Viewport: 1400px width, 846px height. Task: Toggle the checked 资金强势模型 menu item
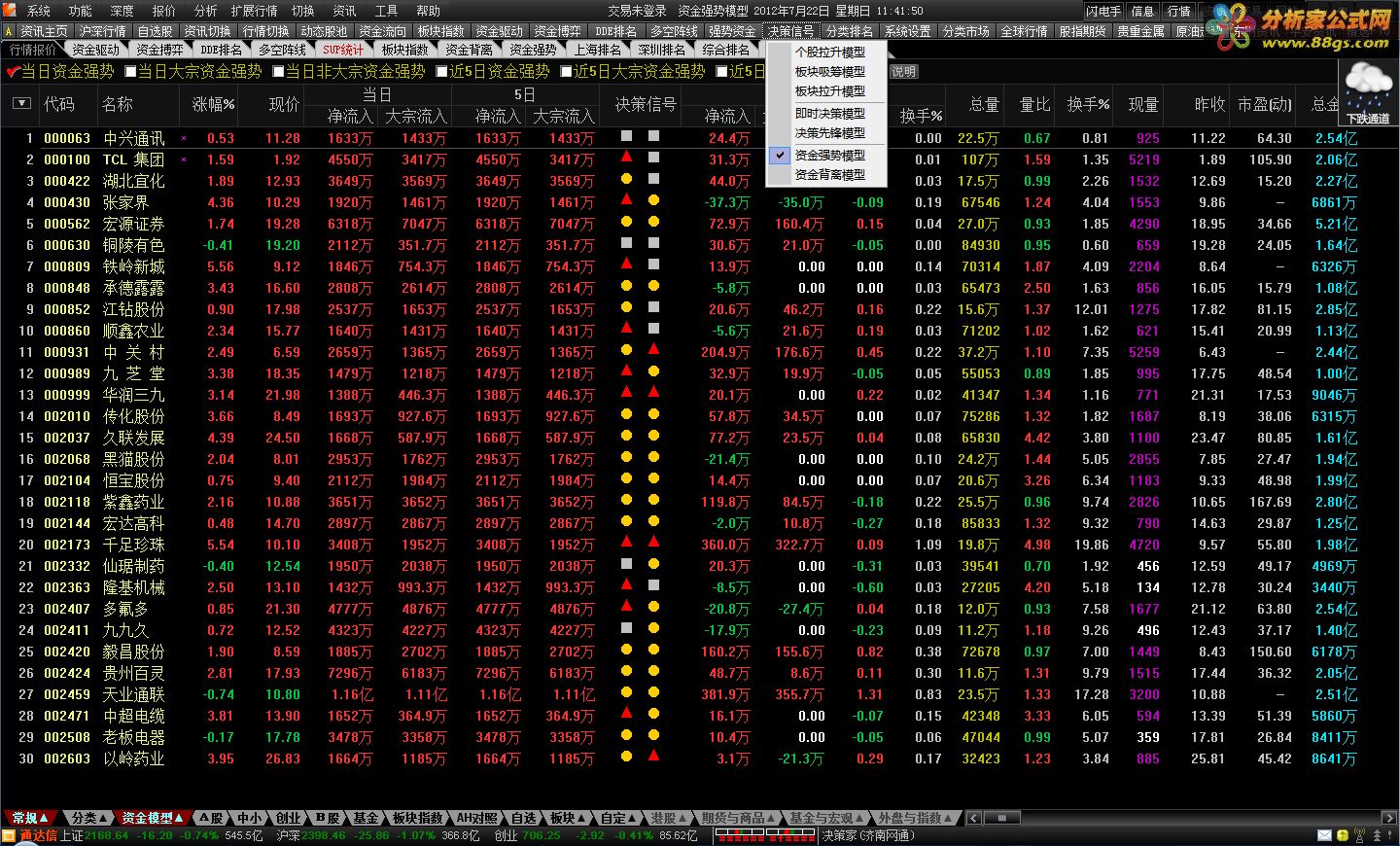pyautogui.click(x=828, y=155)
